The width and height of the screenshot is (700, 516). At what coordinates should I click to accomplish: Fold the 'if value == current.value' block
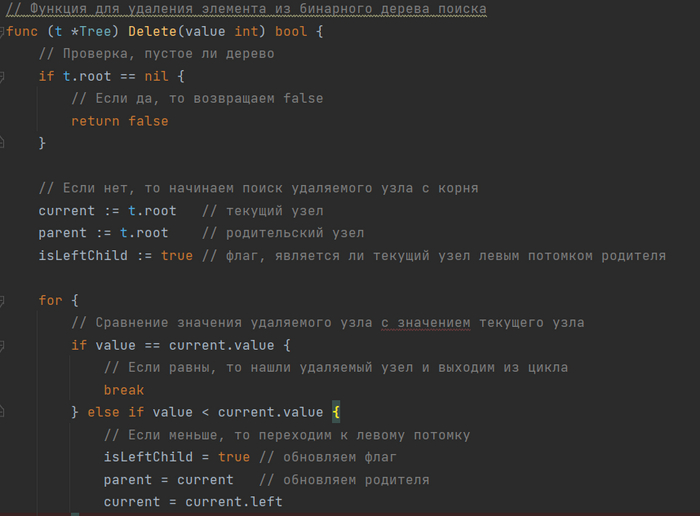coord(3,345)
